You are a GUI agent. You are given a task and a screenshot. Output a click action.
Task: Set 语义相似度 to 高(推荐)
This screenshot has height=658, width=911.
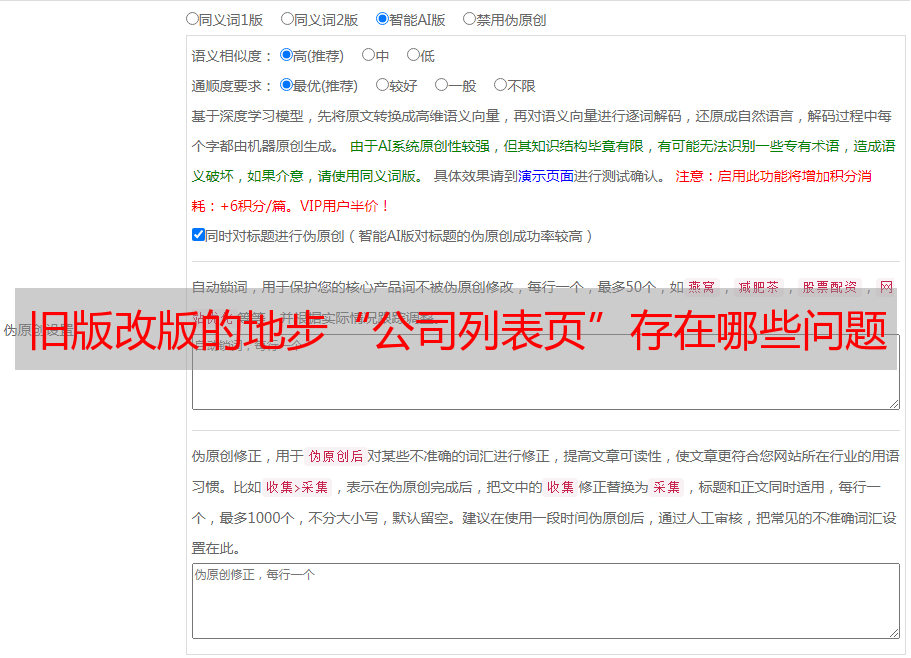click(x=286, y=55)
